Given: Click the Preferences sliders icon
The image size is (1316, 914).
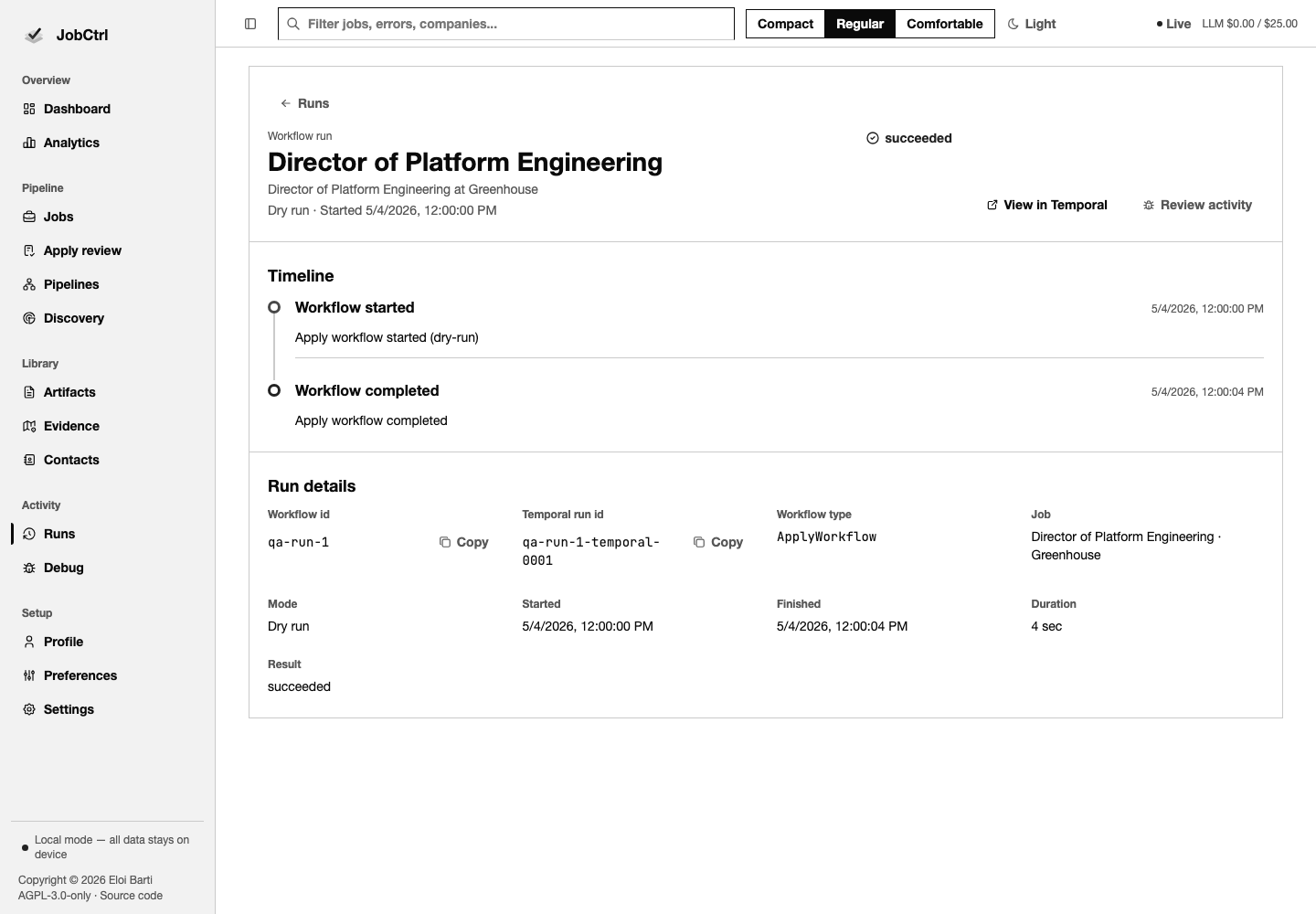Looking at the screenshot, I should pyautogui.click(x=29, y=675).
